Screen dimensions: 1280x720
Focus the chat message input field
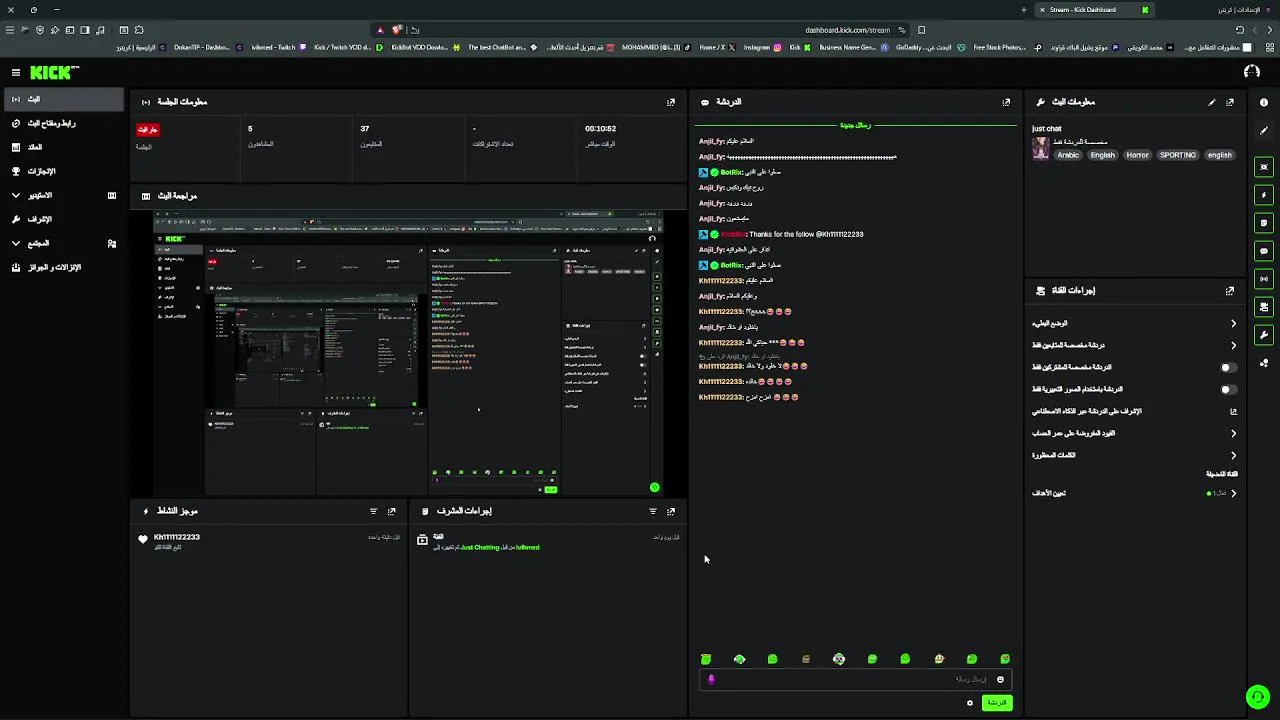(855, 679)
